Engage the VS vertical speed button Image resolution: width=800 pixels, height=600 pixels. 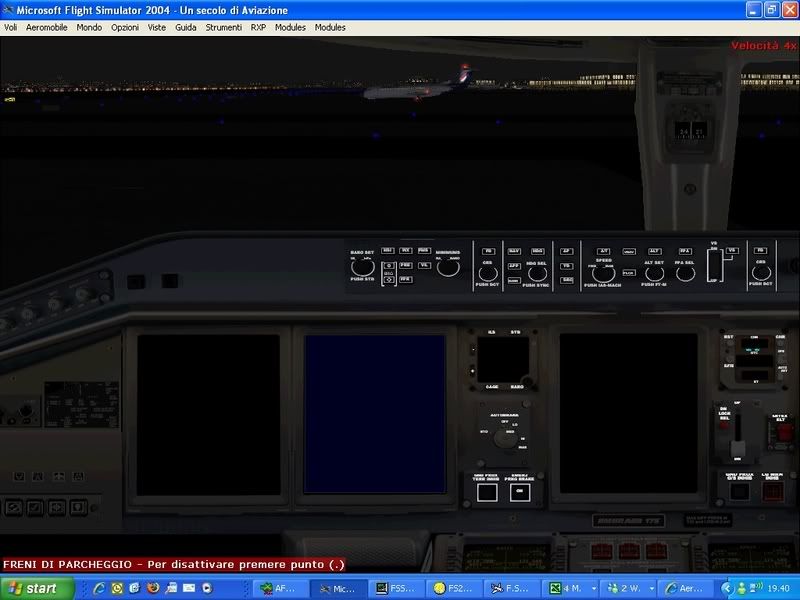point(732,251)
